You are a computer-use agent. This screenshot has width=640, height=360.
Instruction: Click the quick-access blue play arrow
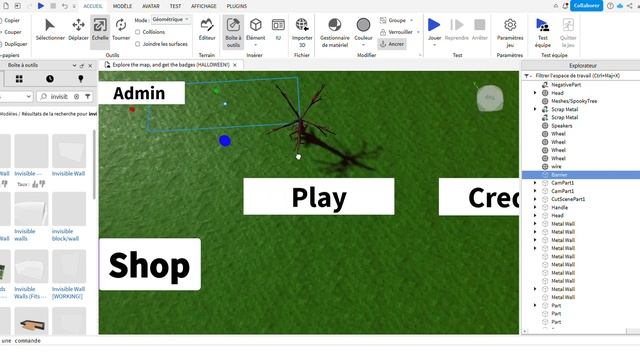(41, 6)
